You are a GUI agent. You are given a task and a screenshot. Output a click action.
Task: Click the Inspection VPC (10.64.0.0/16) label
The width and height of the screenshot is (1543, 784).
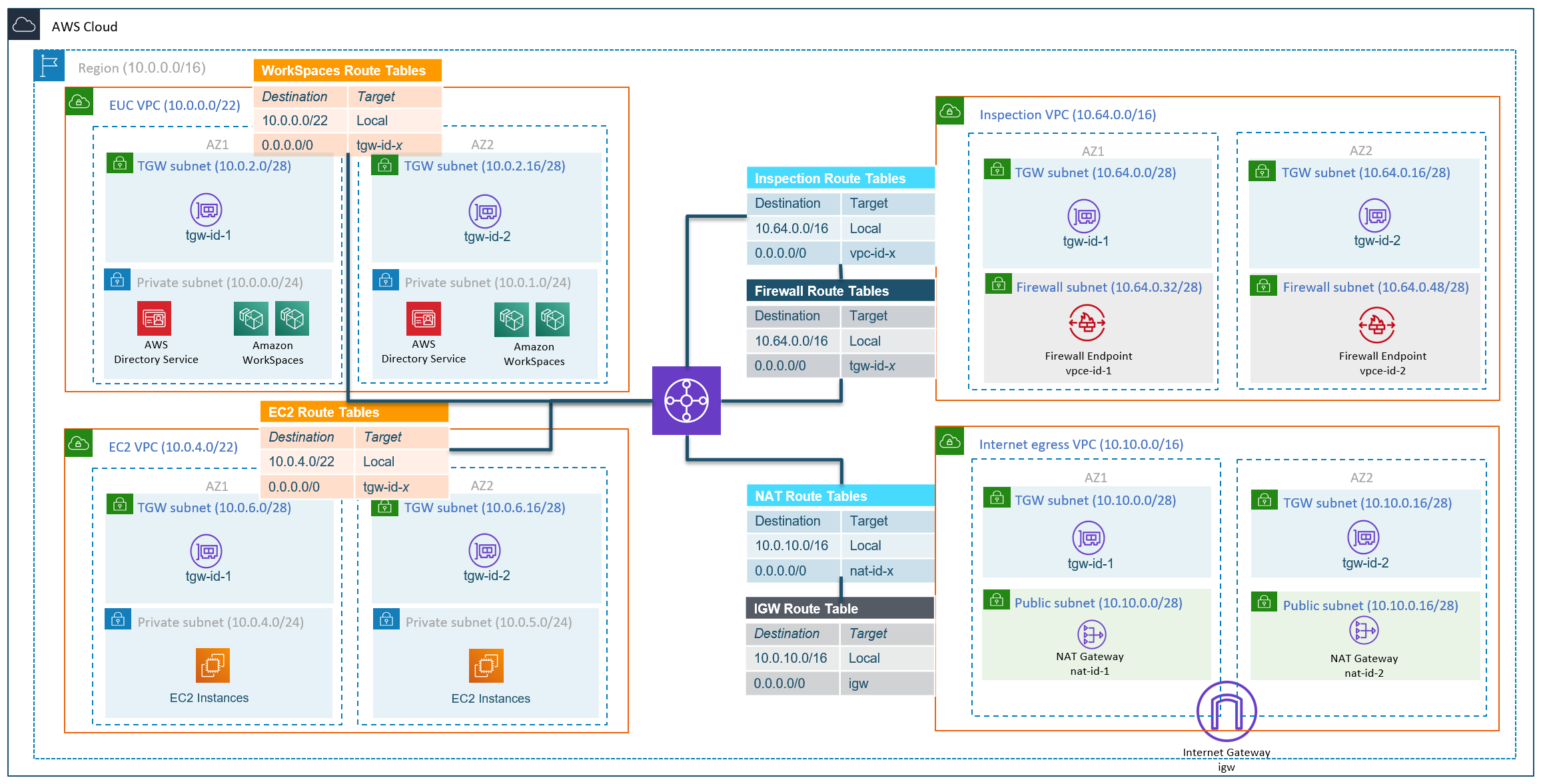click(1067, 115)
